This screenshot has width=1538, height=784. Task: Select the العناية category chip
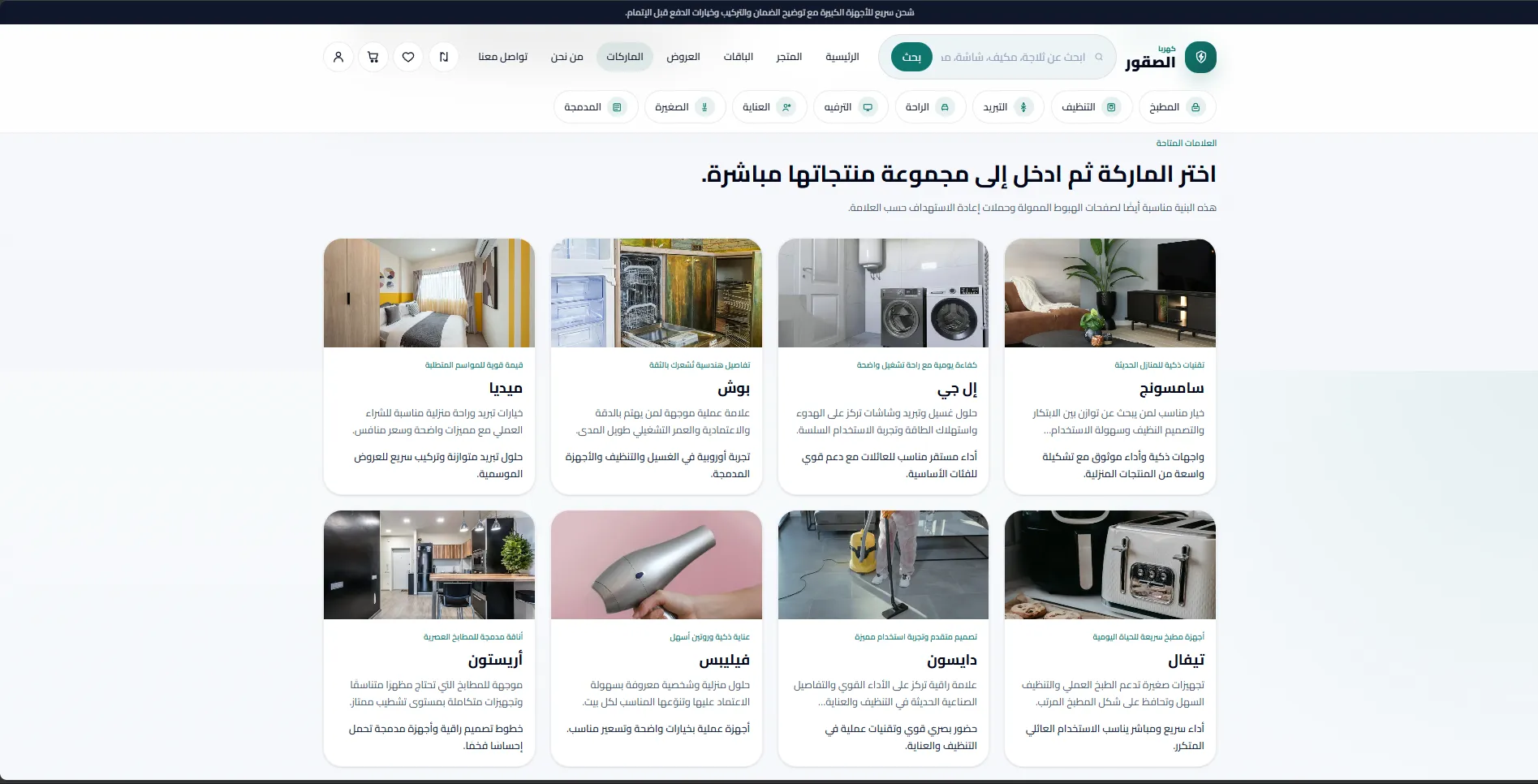pyautogui.click(x=769, y=106)
